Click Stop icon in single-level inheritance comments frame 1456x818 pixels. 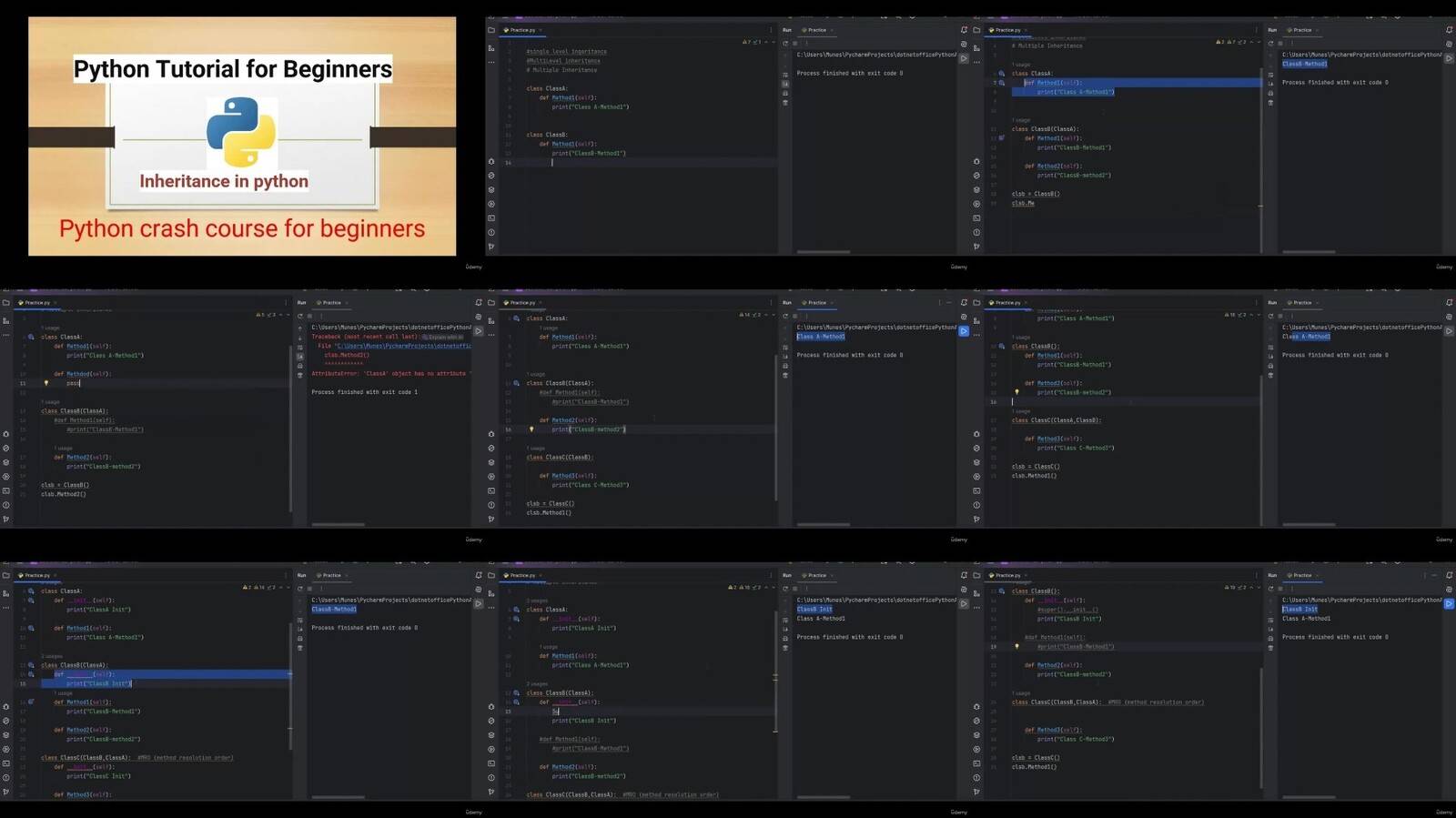(x=794, y=43)
